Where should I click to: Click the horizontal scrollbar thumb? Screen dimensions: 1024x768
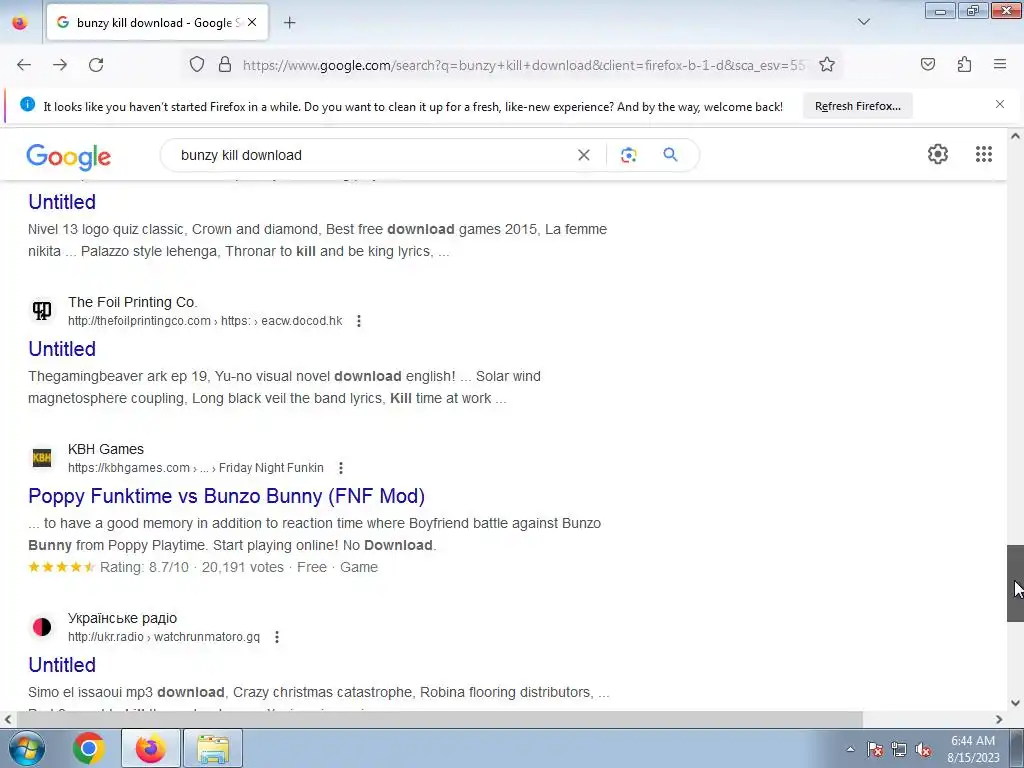[x=439, y=719]
